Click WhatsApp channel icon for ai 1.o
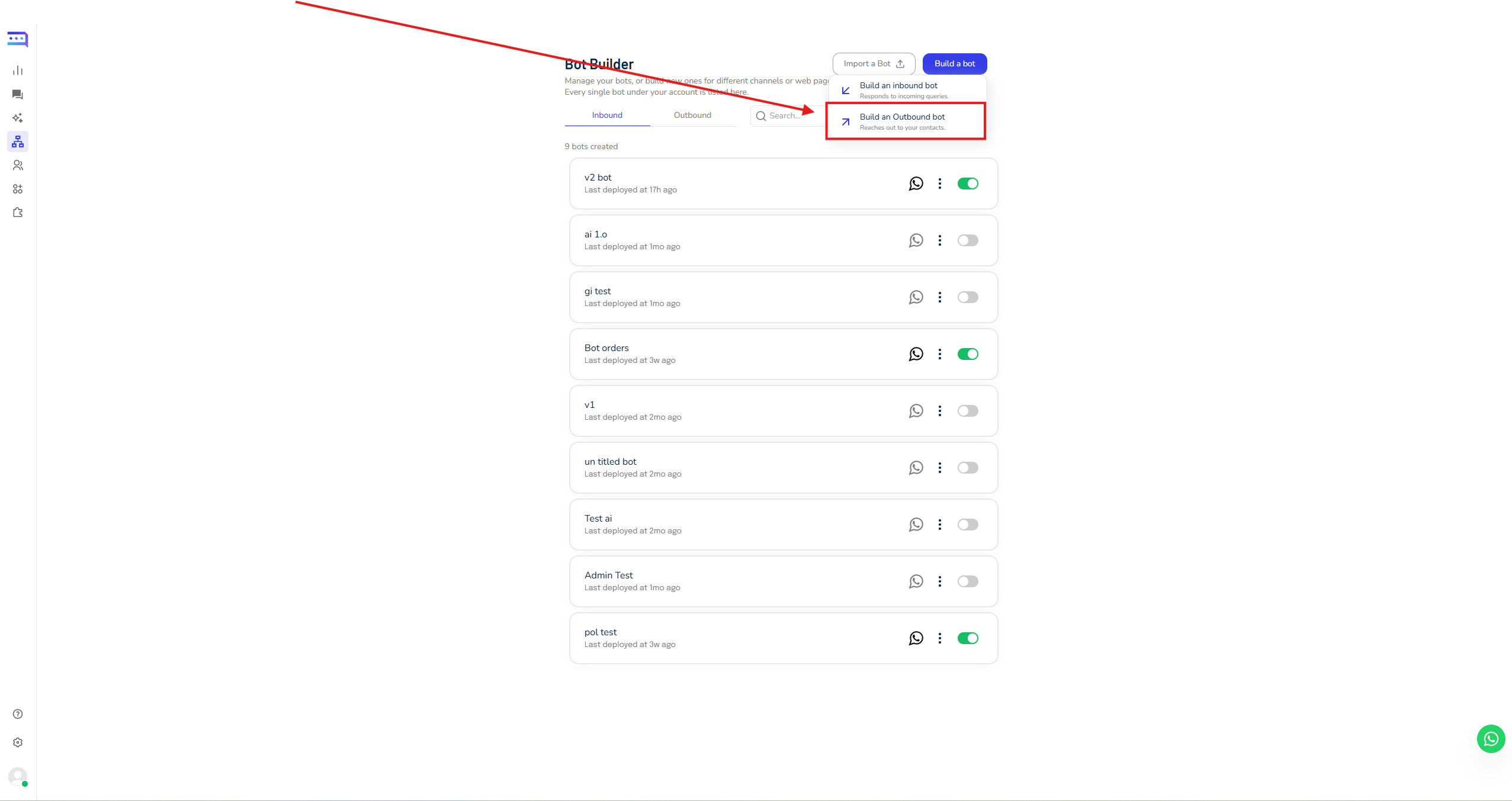Image resolution: width=1512 pixels, height=801 pixels. click(x=916, y=240)
